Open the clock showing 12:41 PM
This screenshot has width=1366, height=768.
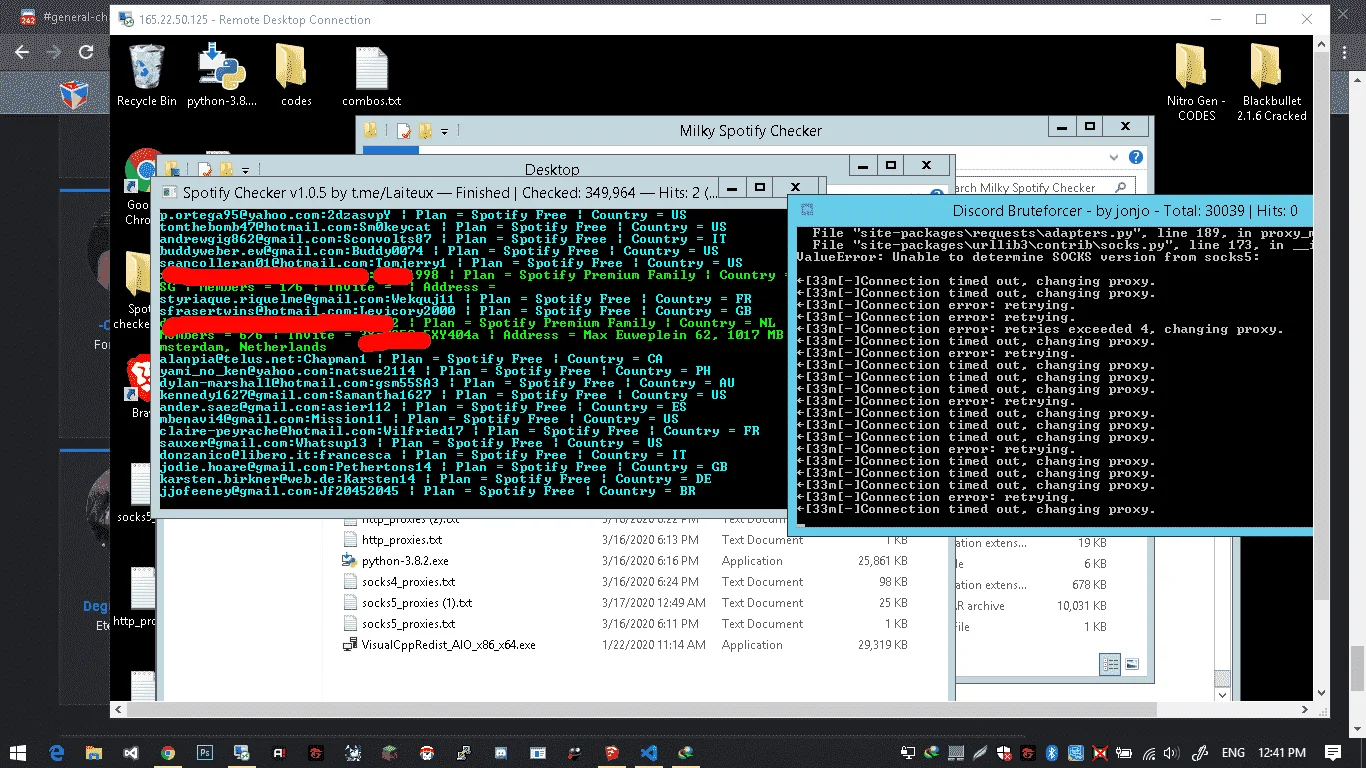coord(1283,752)
